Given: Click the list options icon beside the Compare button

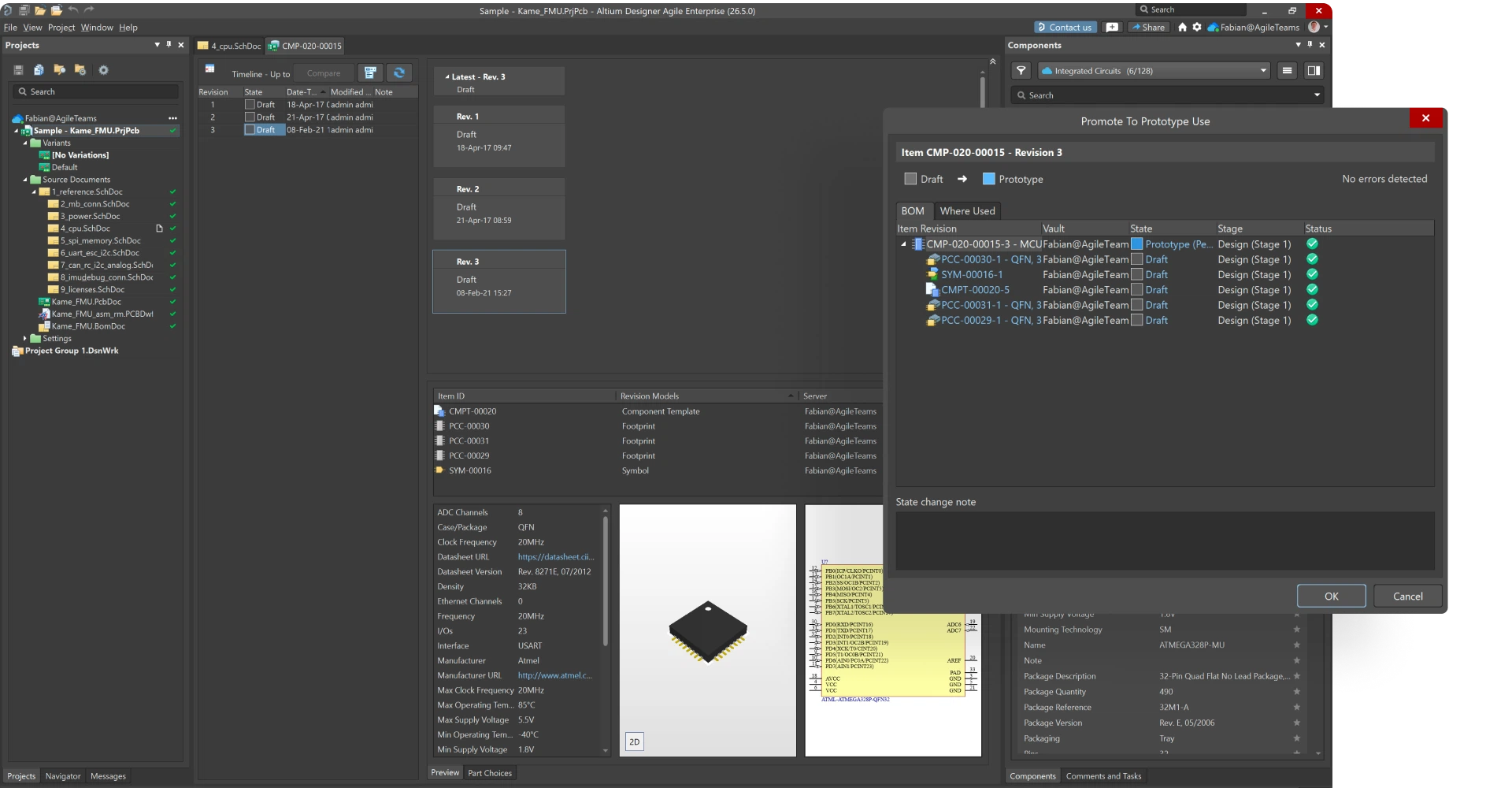Looking at the screenshot, I should 370,73.
